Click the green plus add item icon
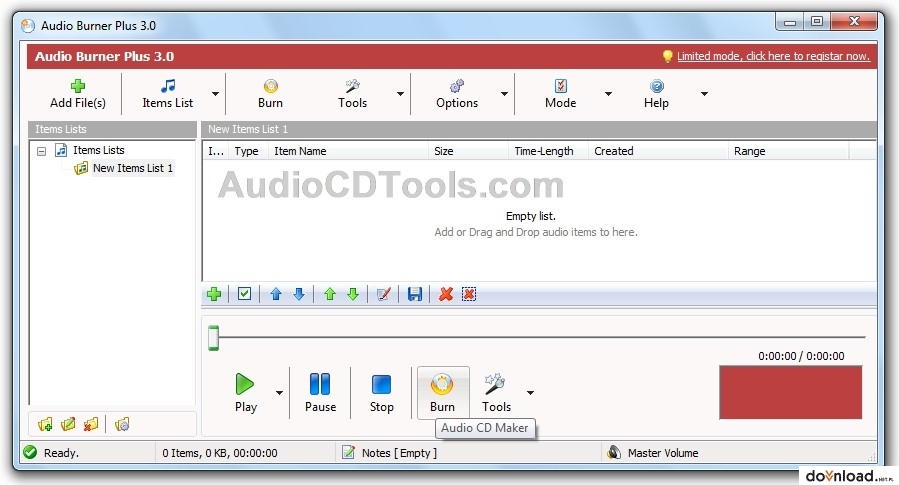The height and width of the screenshot is (485, 899). (214, 294)
